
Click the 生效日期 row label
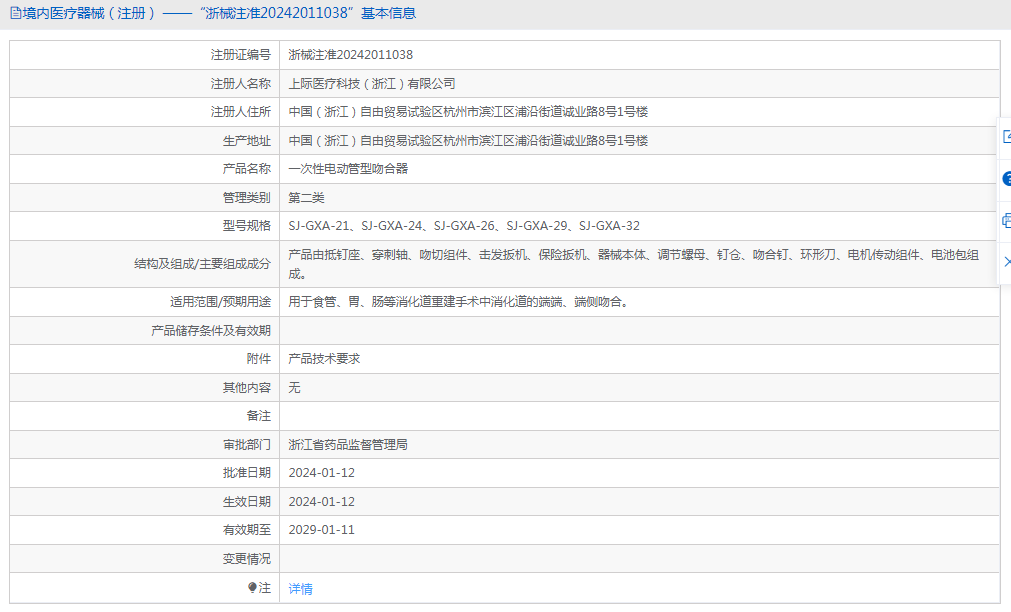[x=246, y=502]
